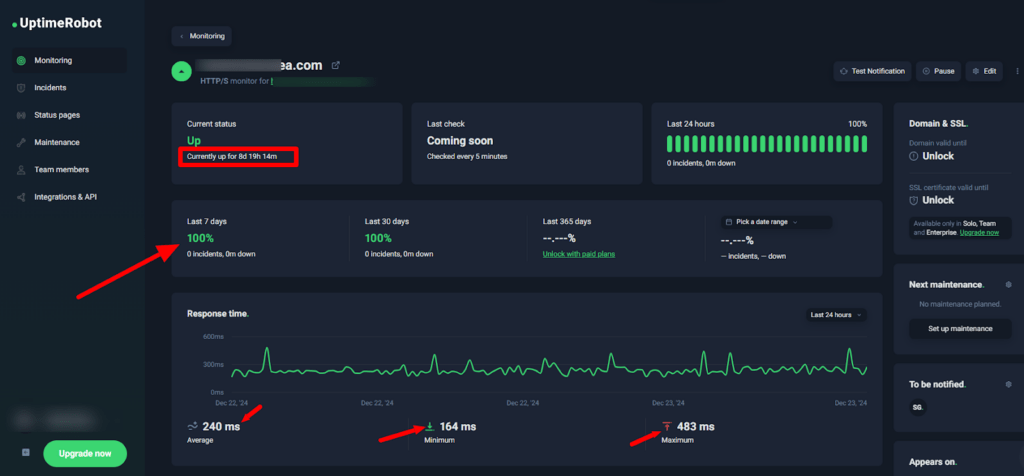1024x476 pixels.
Task: Click the Integrations & API icon
Action: click(21, 198)
